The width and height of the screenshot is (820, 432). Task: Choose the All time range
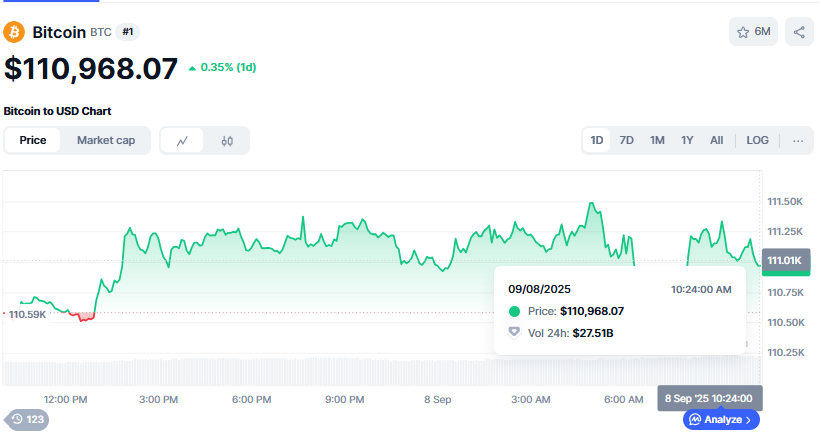coord(716,140)
